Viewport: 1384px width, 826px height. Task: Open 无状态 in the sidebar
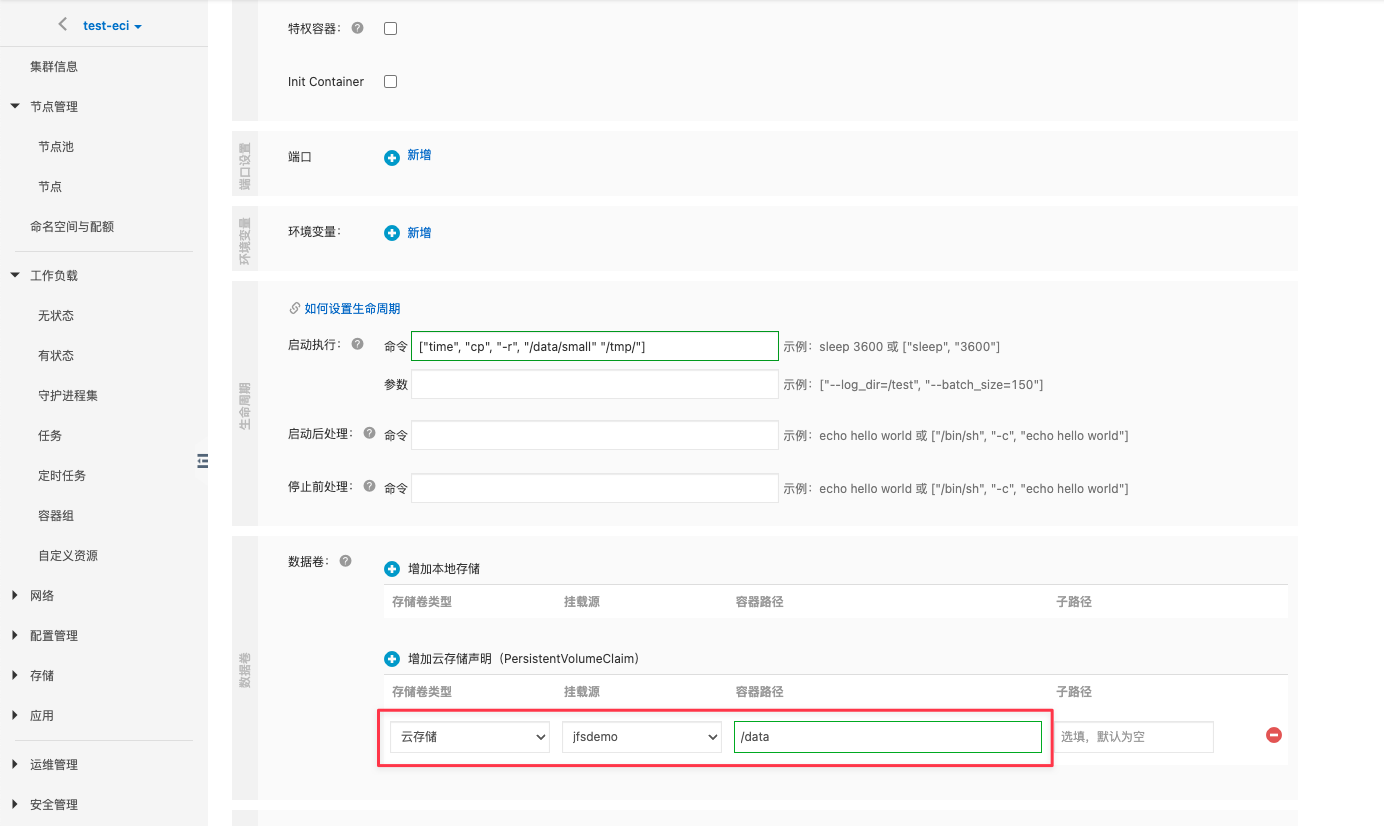click(x=56, y=316)
